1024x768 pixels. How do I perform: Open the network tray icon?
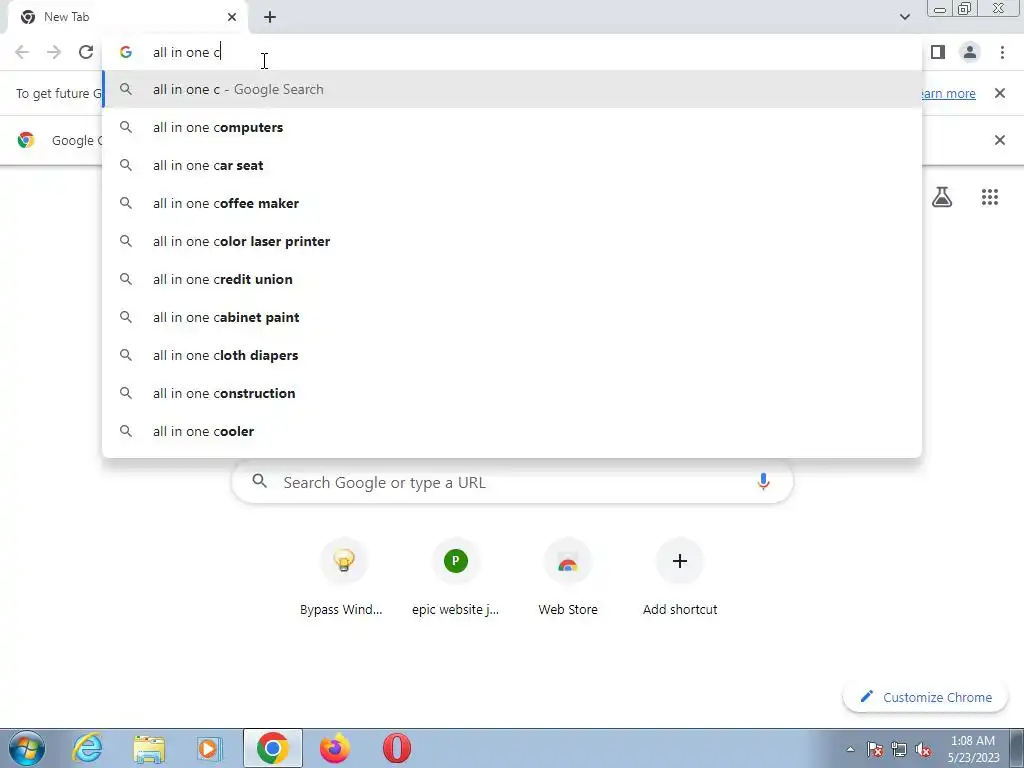(x=899, y=749)
